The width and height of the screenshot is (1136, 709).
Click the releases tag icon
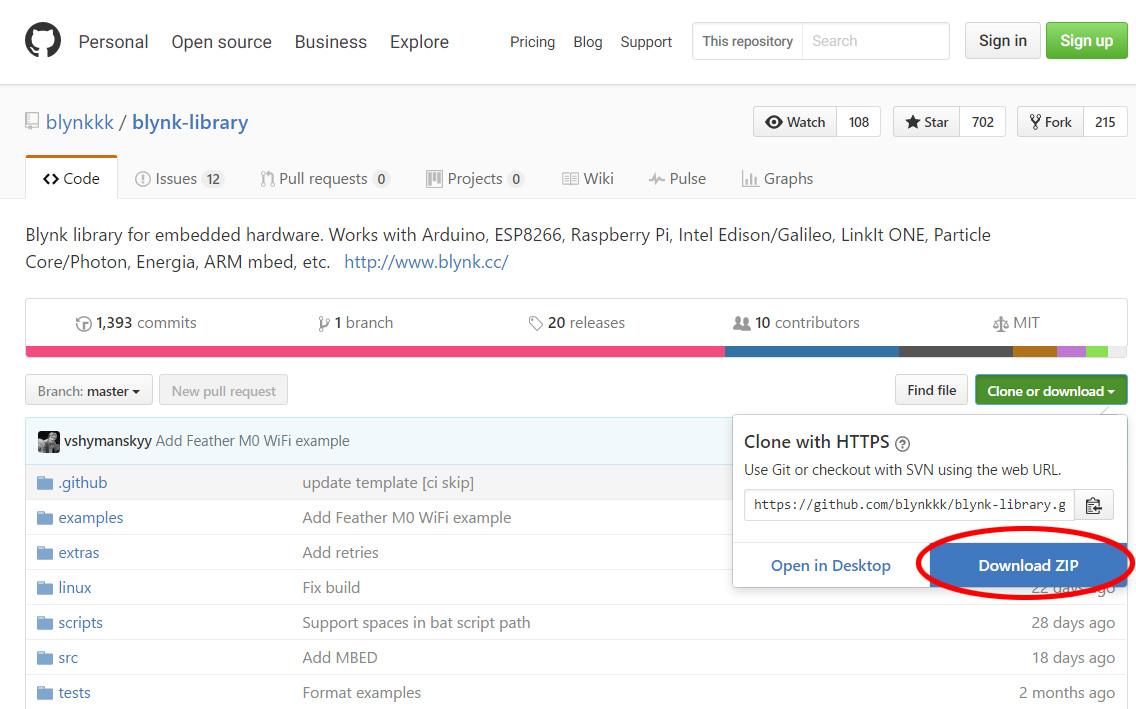click(536, 324)
